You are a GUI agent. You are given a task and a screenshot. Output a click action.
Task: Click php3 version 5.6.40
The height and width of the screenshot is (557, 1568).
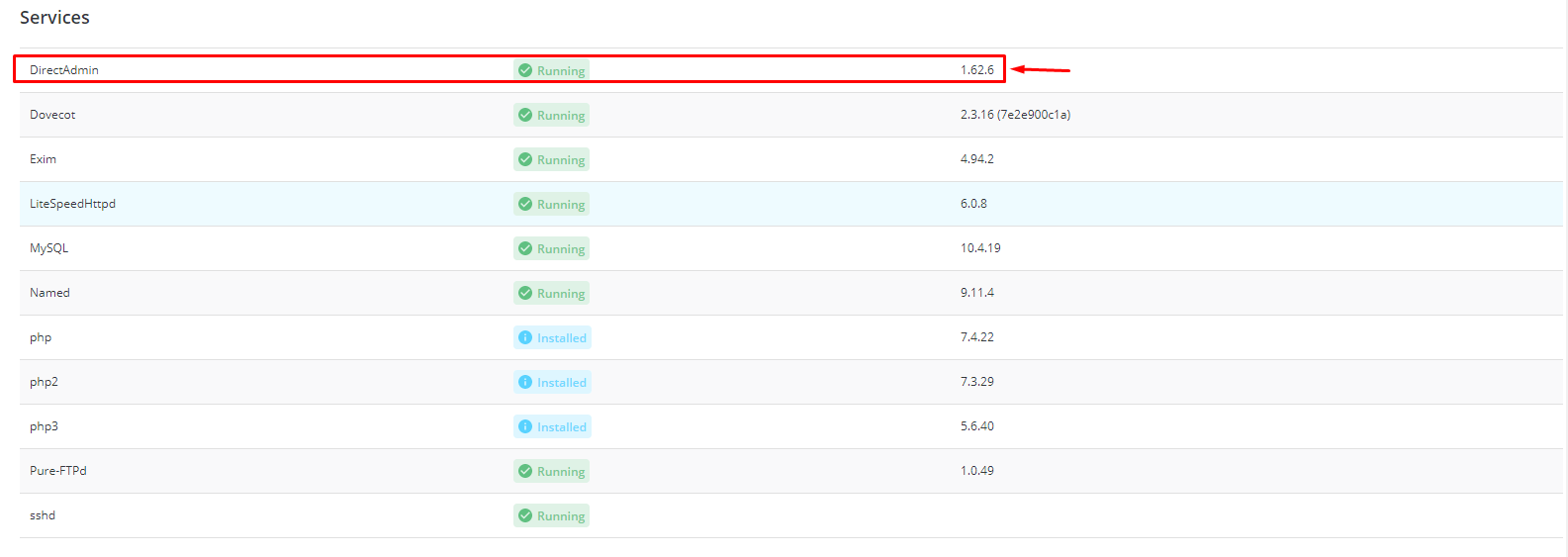pos(977,426)
